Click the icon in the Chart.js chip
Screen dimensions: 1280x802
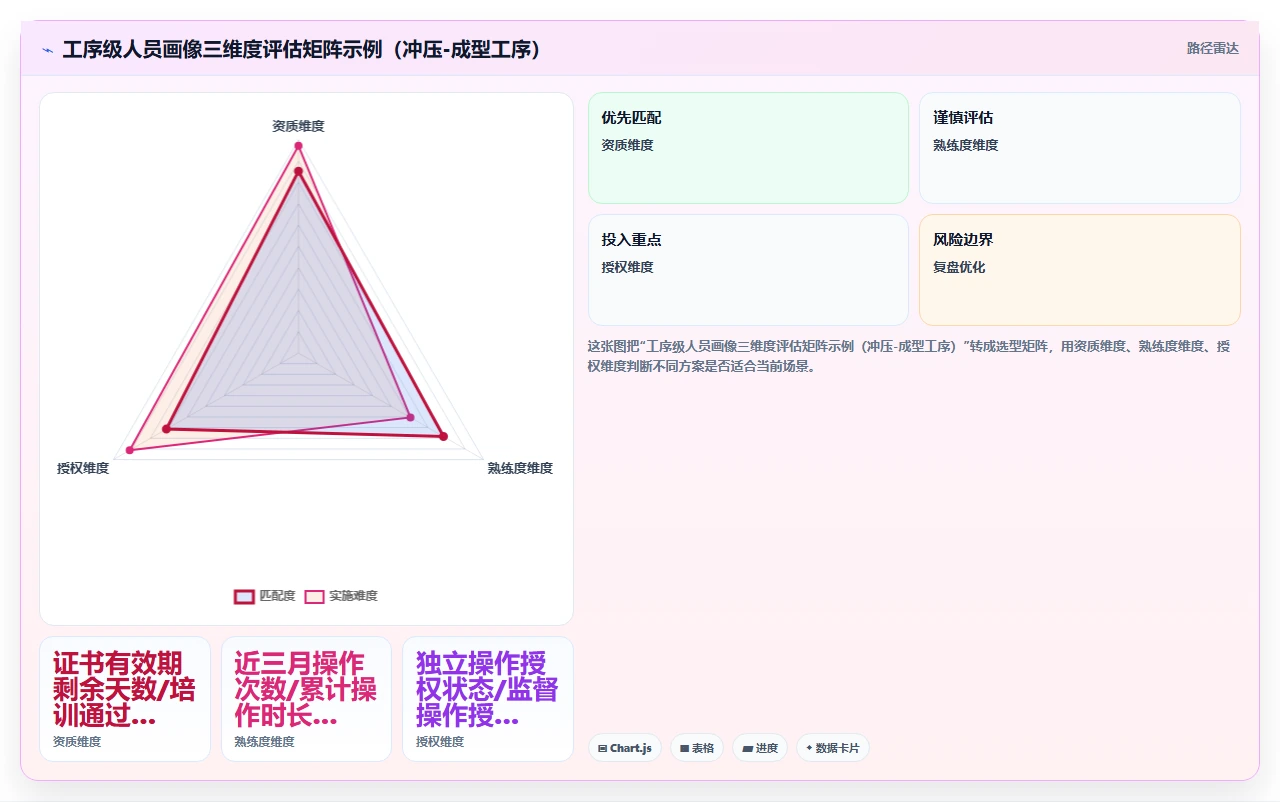(603, 748)
